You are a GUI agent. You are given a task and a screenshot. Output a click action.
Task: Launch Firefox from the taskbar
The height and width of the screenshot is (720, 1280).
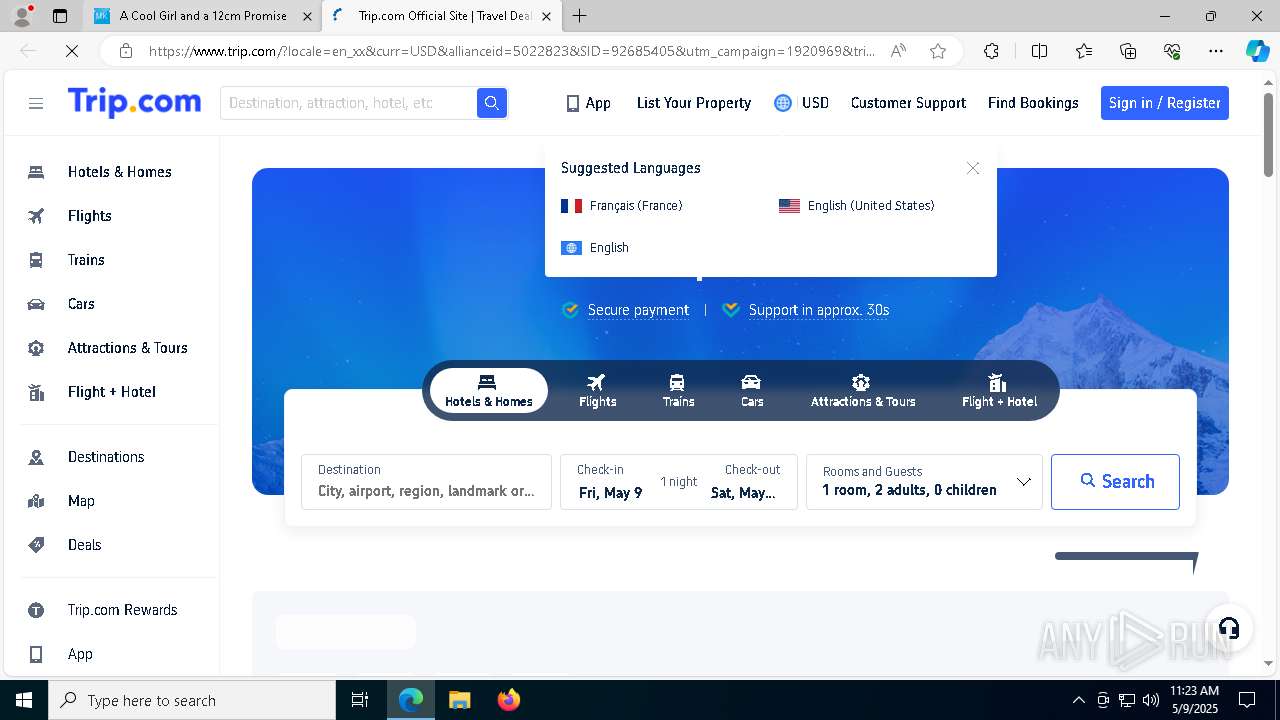tap(509, 700)
